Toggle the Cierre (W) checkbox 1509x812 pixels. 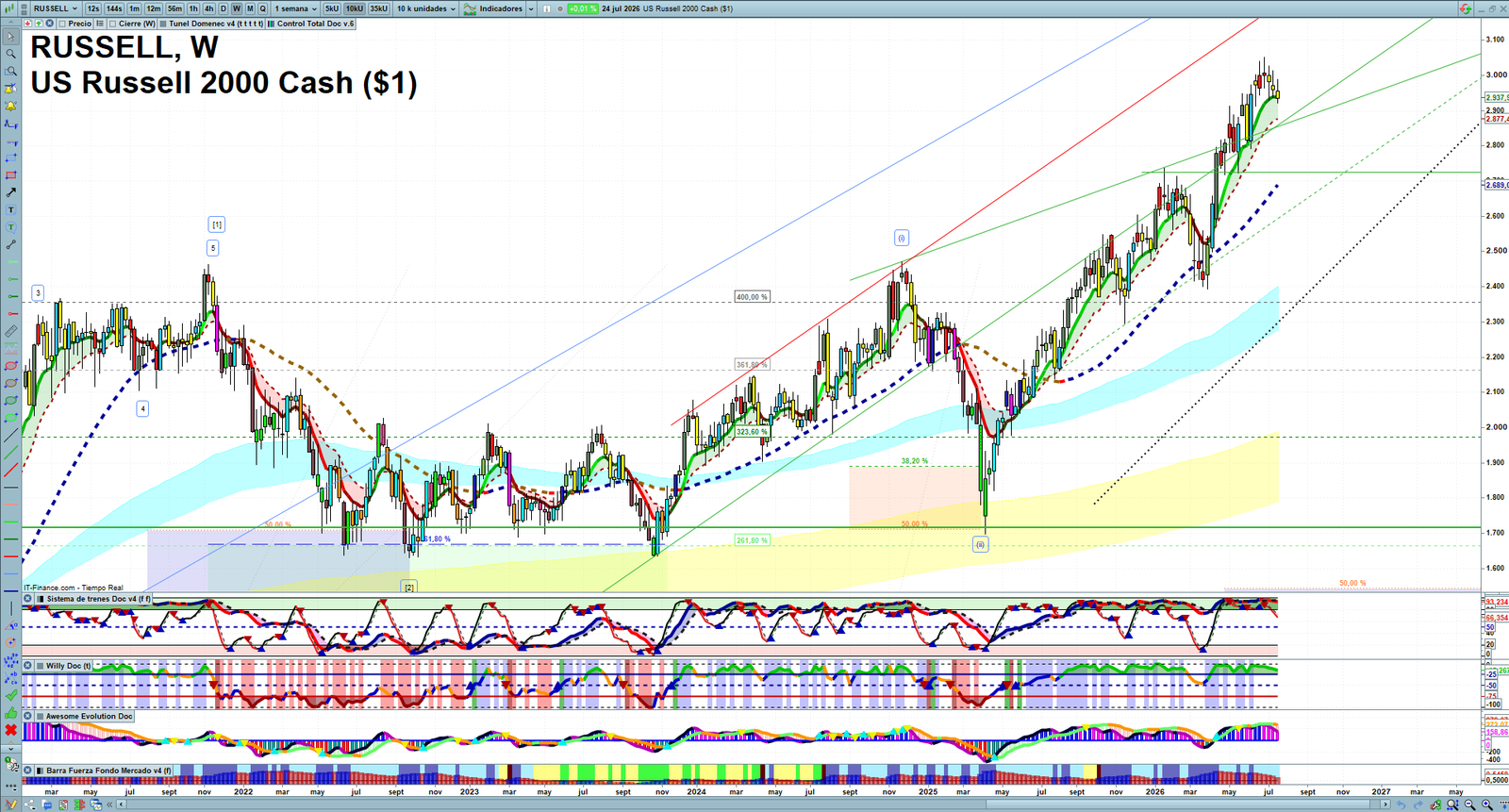(x=112, y=24)
